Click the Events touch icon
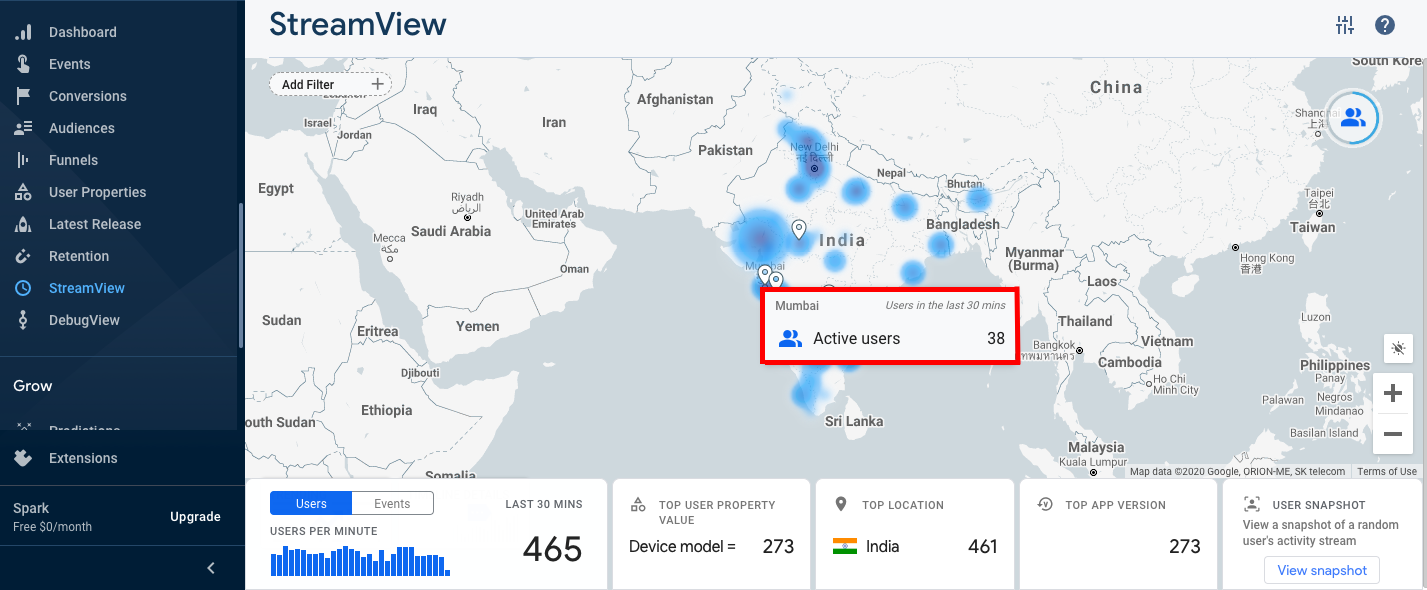Image resolution: width=1427 pixels, height=590 pixels. point(23,64)
